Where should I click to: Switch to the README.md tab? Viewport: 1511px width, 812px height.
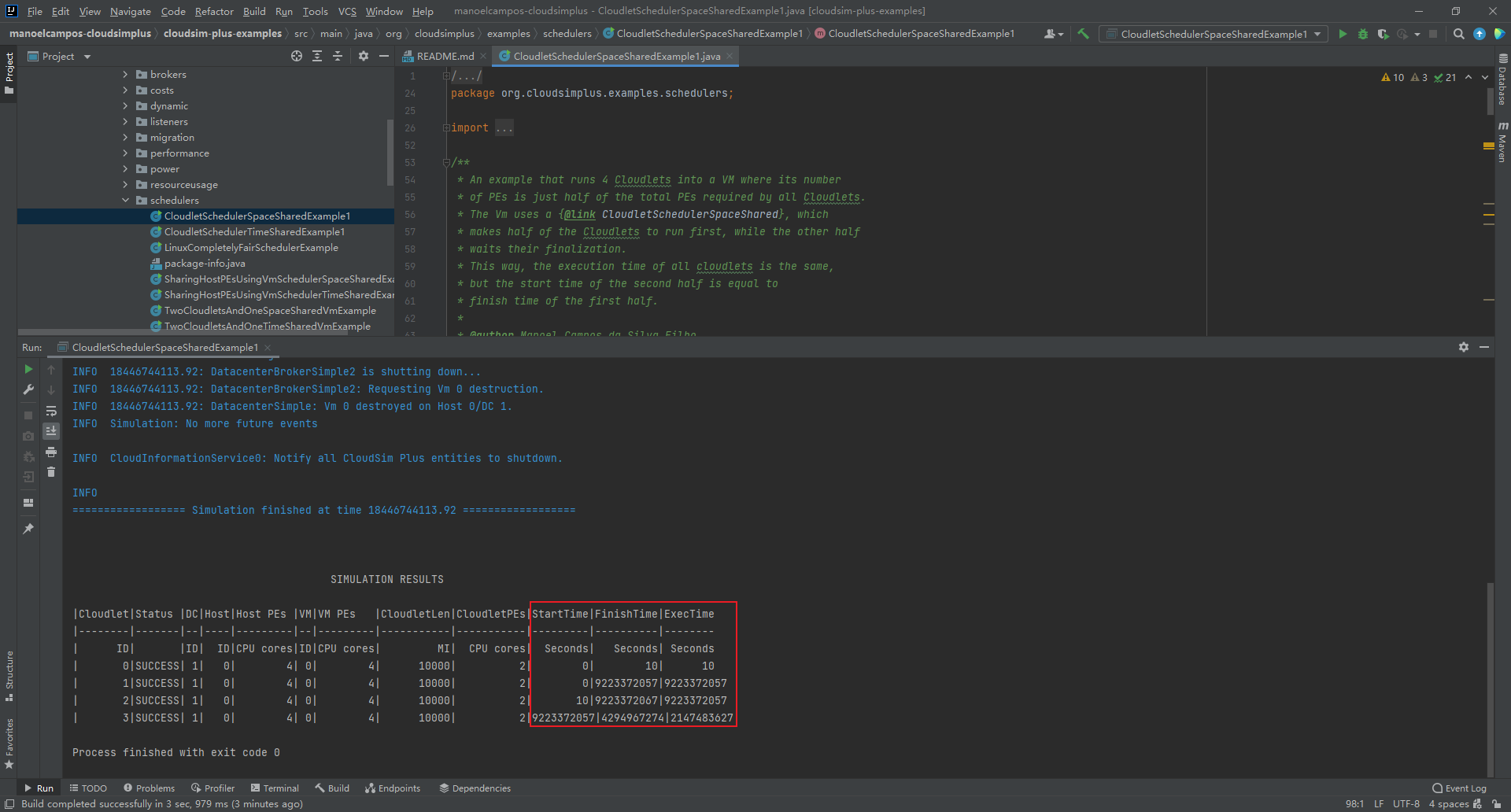click(444, 56)
